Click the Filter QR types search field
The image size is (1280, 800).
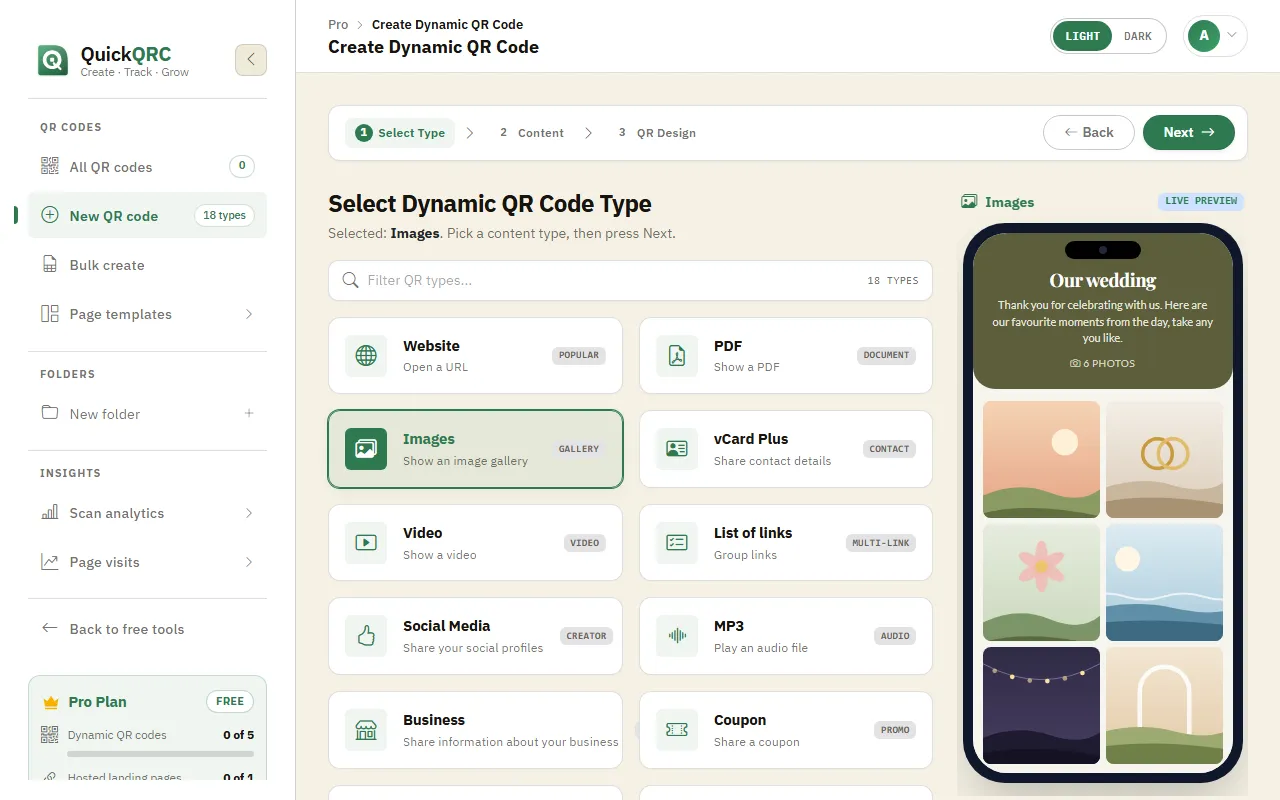point(630,281)
